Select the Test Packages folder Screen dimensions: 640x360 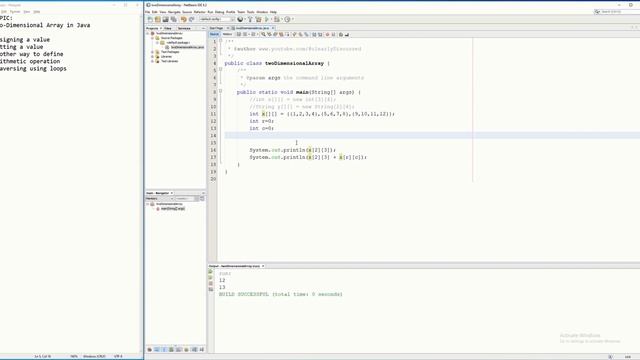(170, 52)
